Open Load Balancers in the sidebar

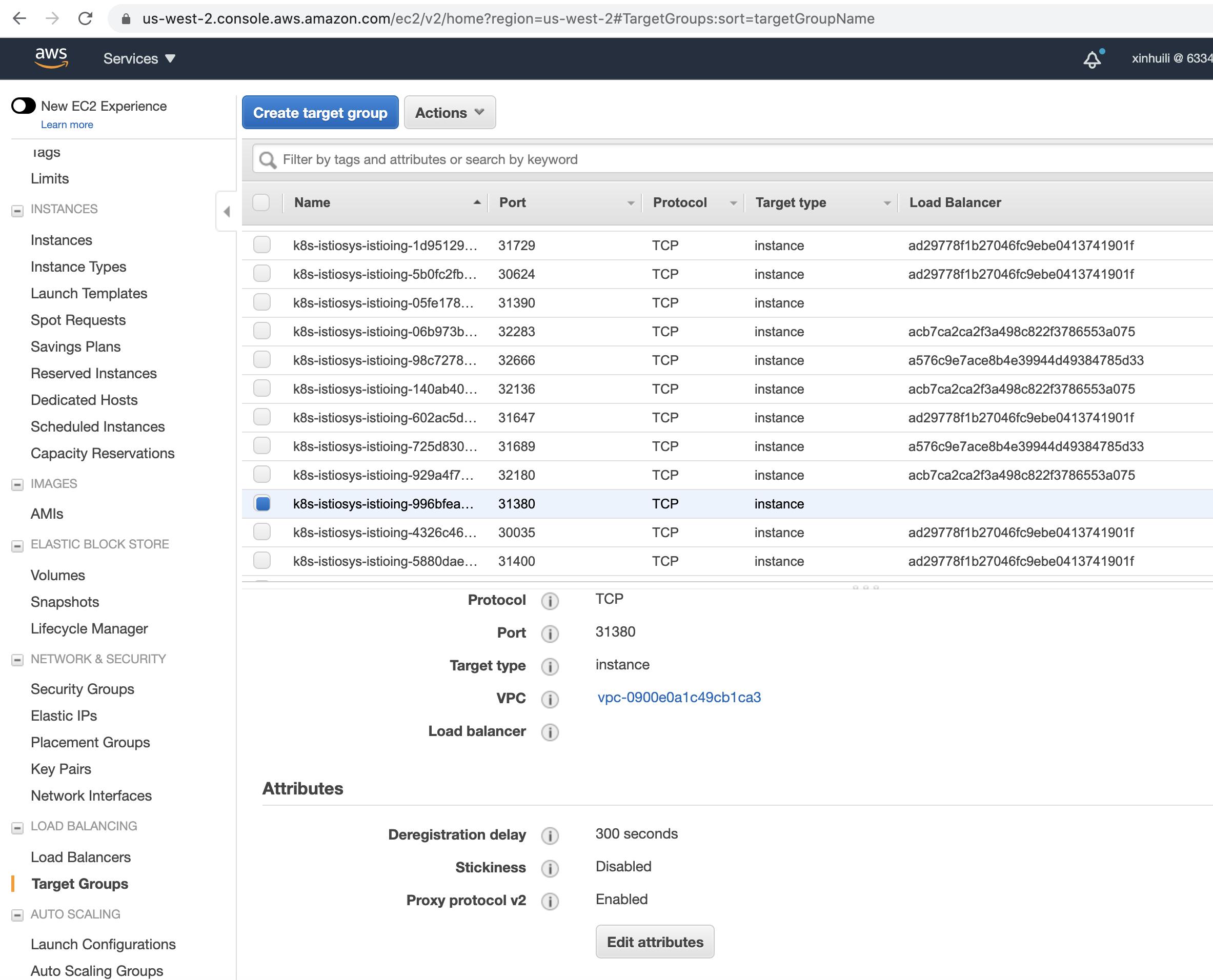tap(81, 857)
